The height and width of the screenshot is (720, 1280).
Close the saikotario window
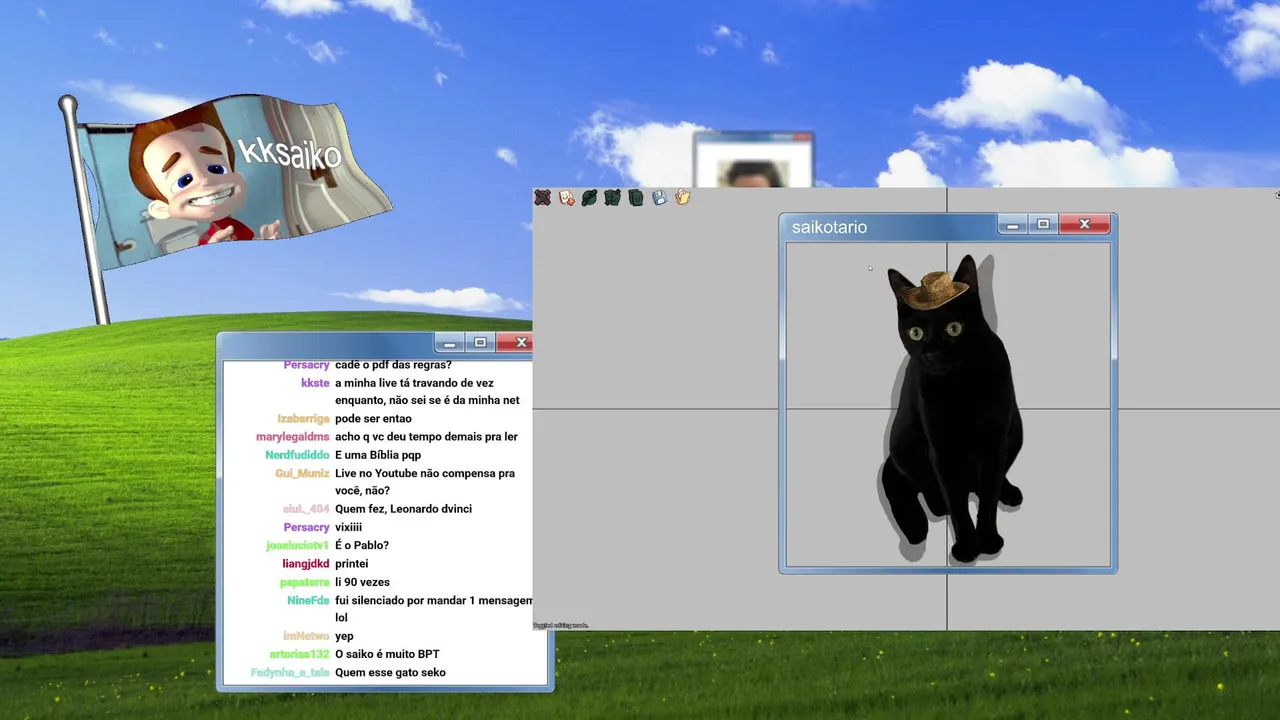(1084, 225)
